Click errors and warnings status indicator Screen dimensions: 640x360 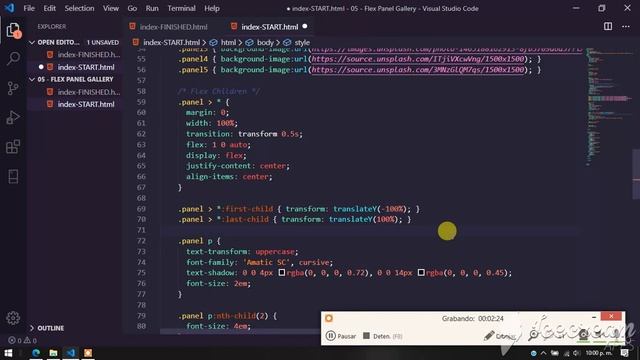click(x=22, y=340)
